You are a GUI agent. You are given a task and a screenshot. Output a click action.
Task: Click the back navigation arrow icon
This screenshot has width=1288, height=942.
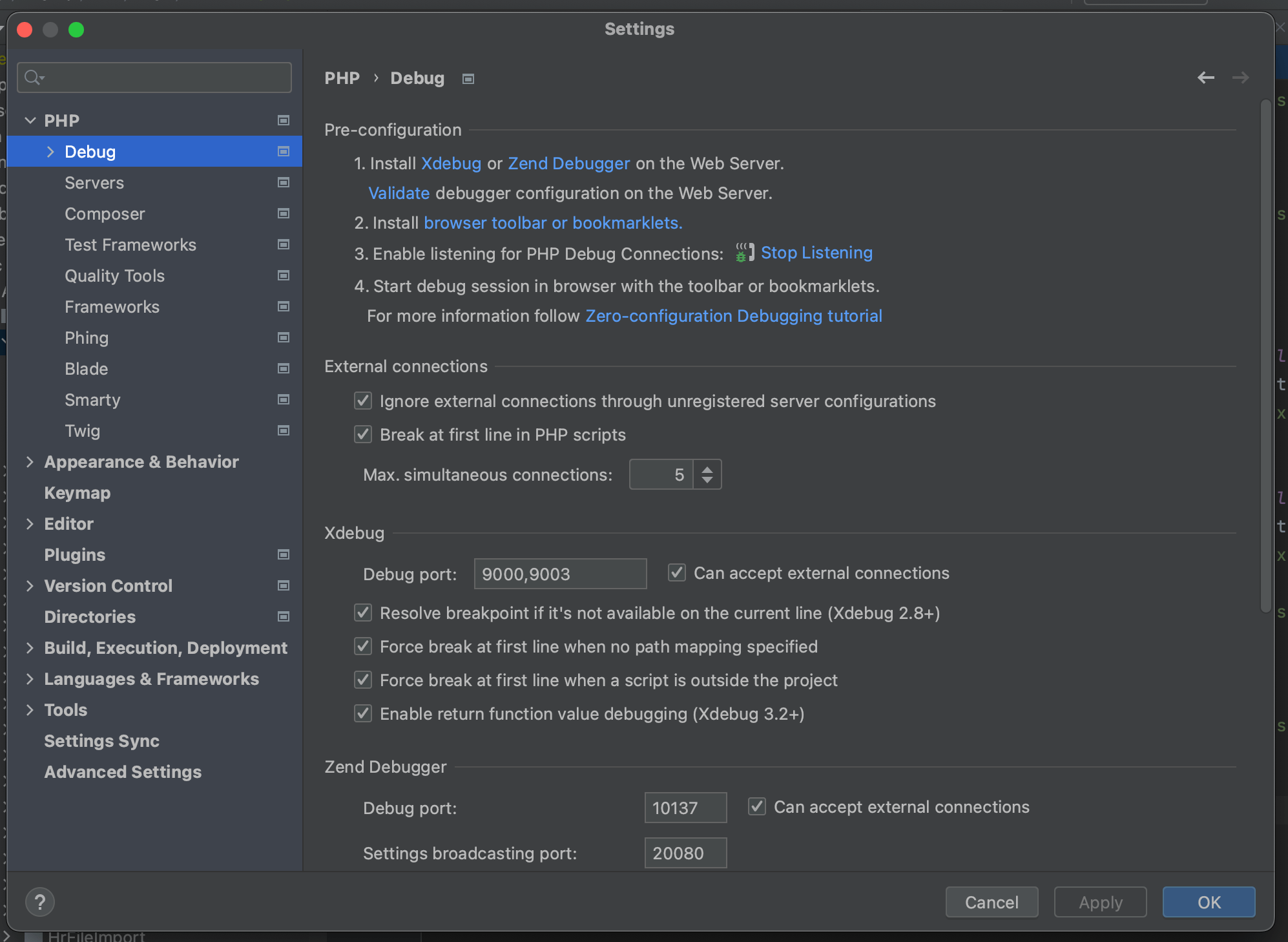click(1205, 78)
